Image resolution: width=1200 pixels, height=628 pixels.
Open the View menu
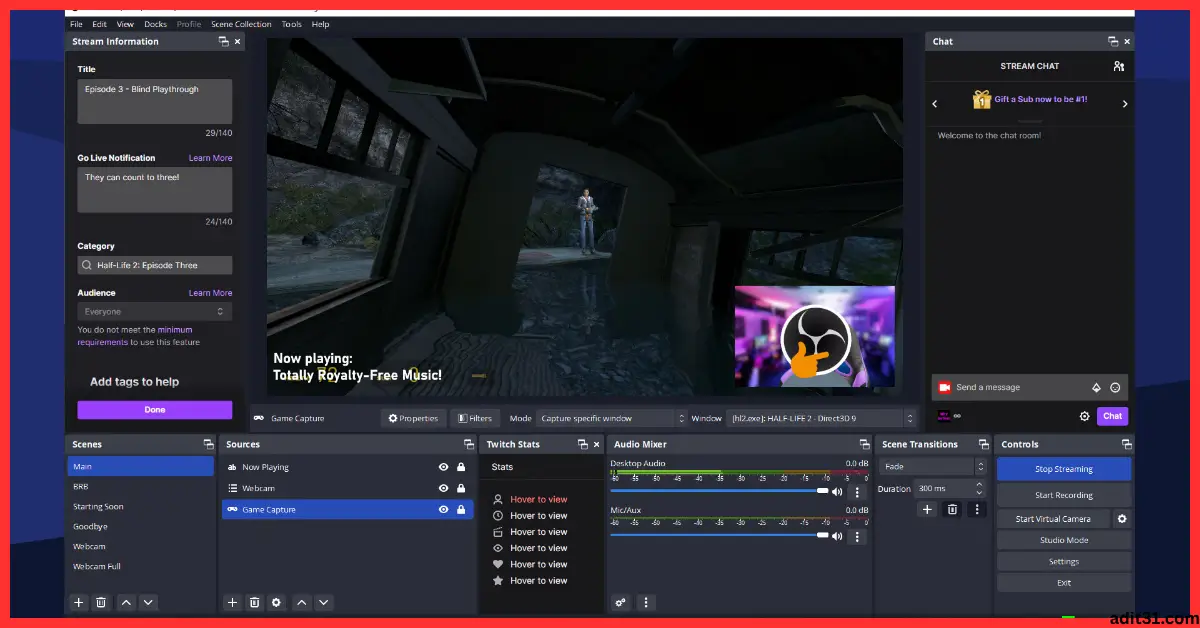click(x=125, y=24)
